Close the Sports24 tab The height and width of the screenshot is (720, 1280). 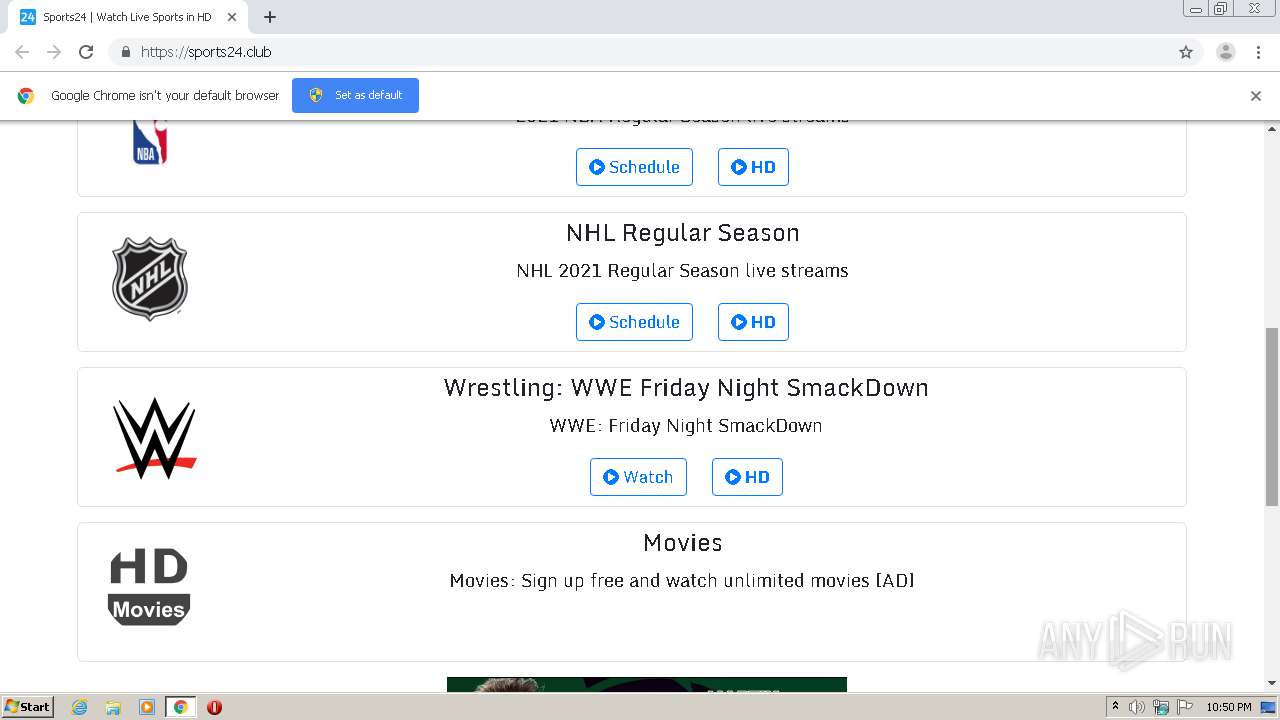(232, 17)
